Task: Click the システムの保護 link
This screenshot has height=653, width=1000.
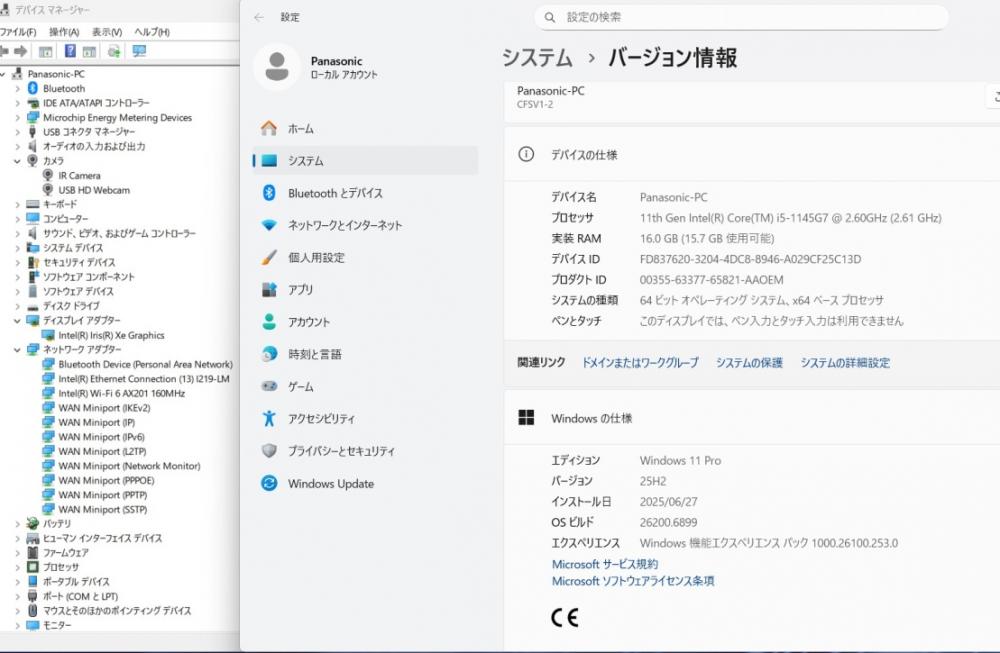Action: coord(749,363)
